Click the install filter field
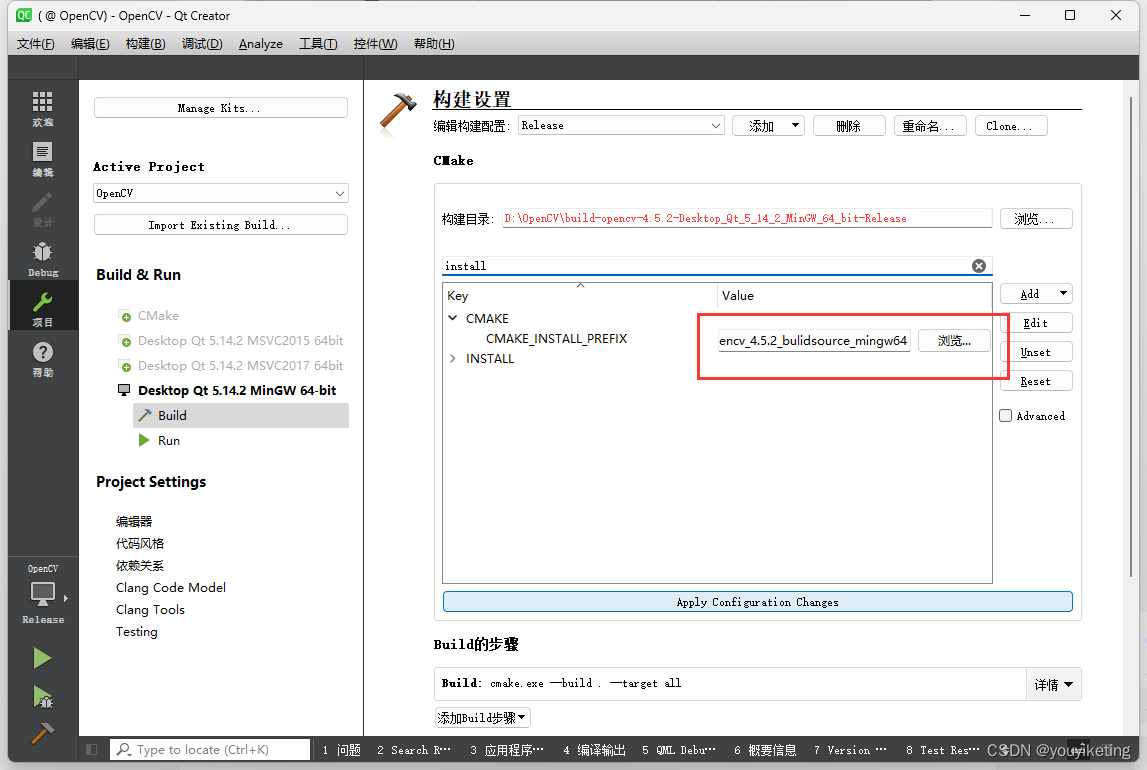Viewport: 1147px width, 770px height. tap(707, 265)
